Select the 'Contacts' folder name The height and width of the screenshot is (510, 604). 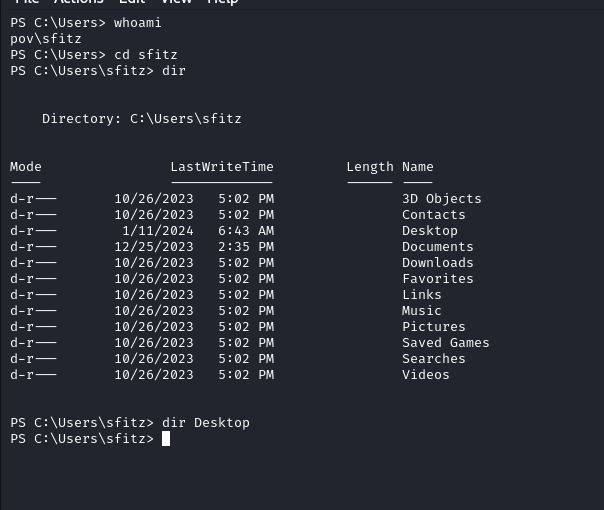pyautogui.click(x=434, y=215)
